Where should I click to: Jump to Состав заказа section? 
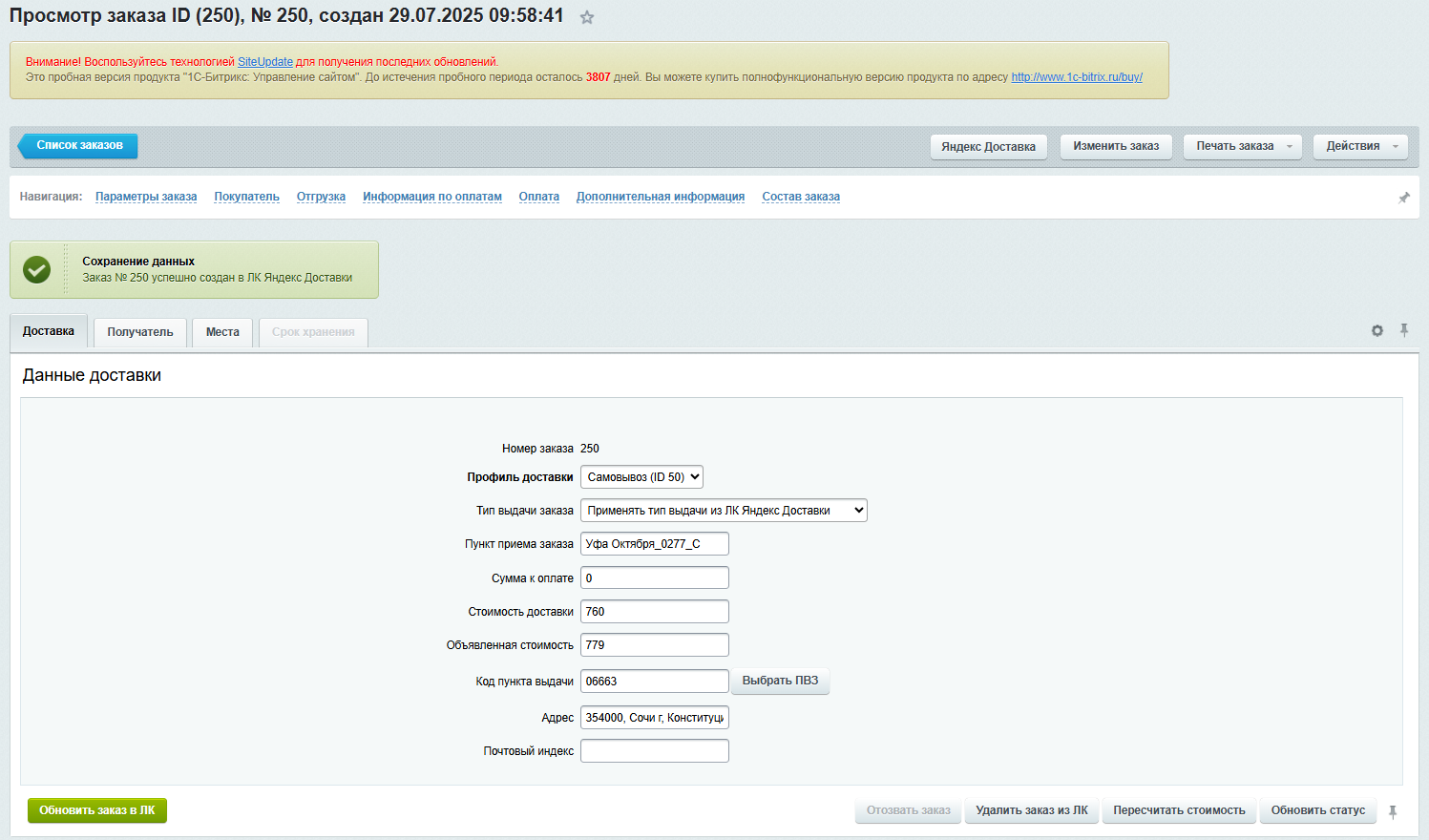(x=801, y=197)
